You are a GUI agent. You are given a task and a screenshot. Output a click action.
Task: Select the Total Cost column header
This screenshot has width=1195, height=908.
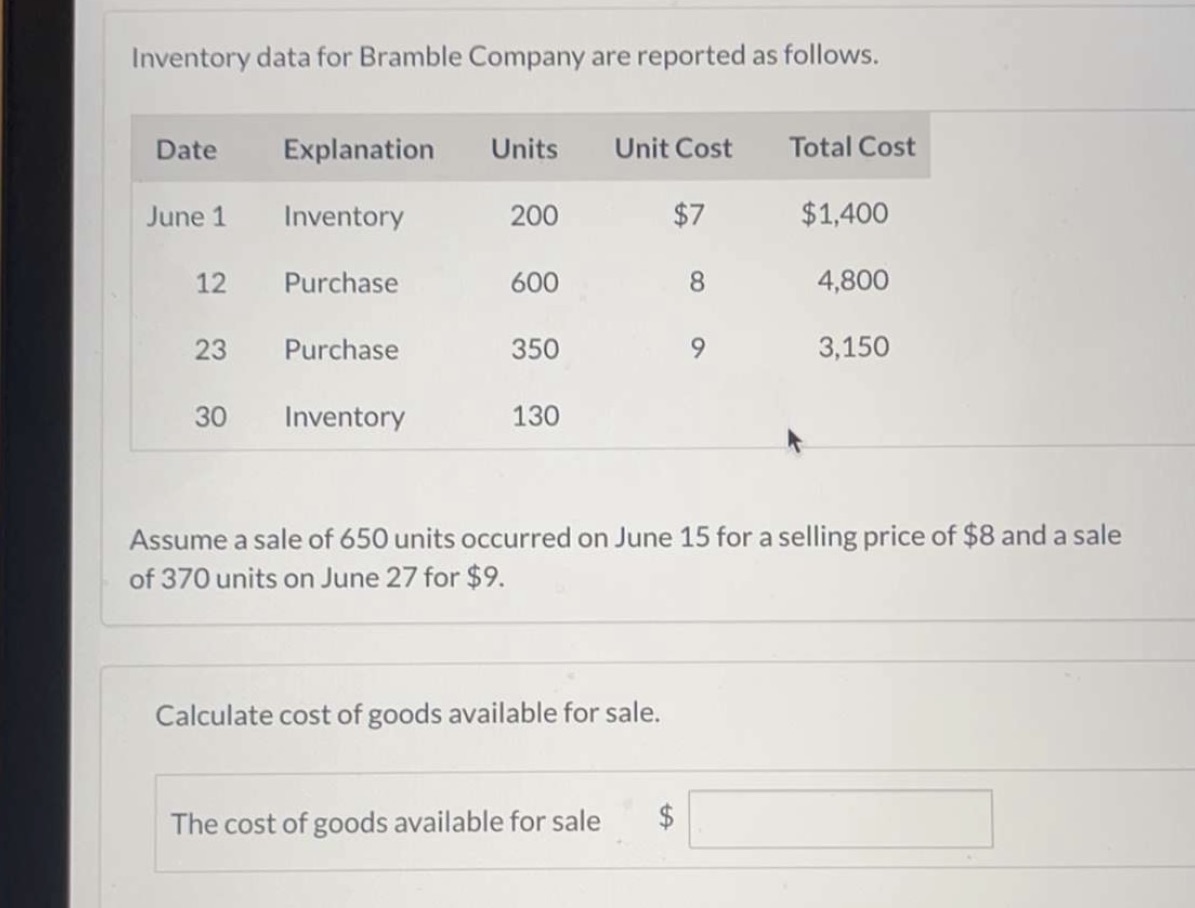tap(852, 147)
